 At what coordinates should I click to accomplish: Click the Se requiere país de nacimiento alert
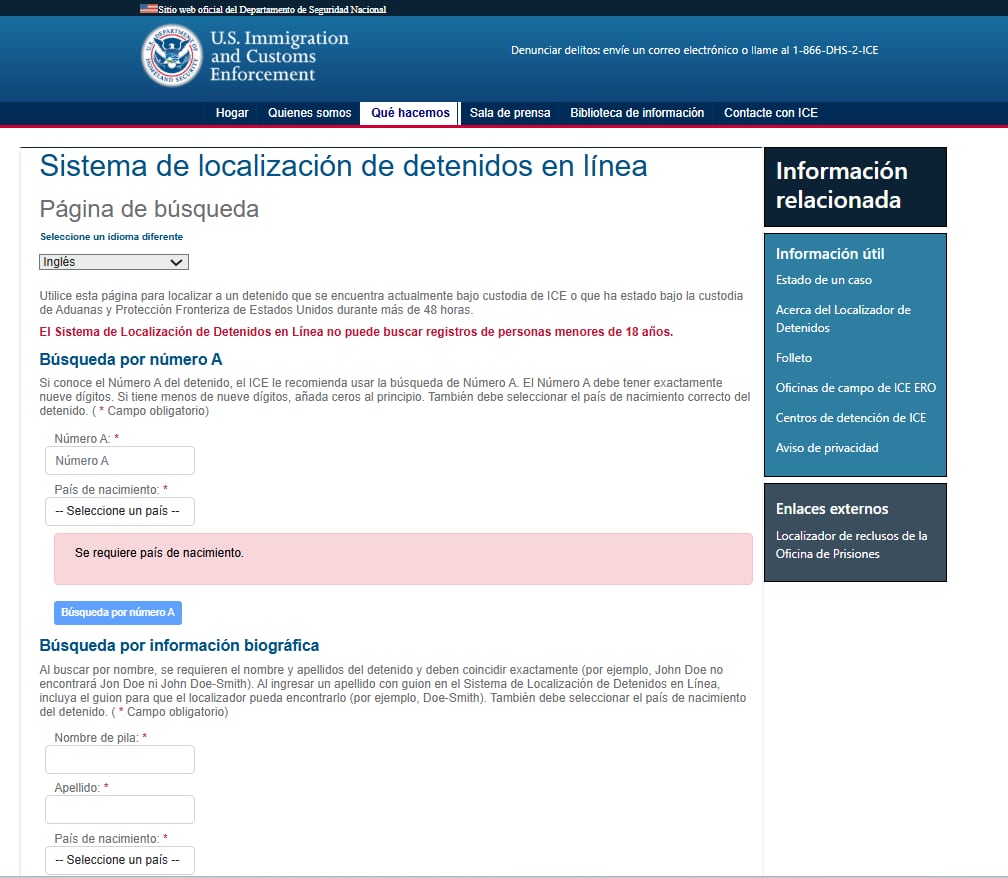[403, 559]
